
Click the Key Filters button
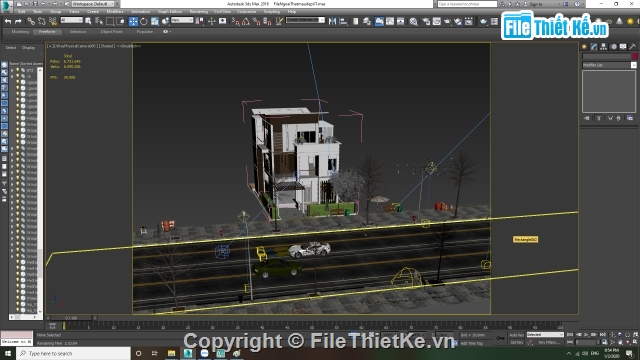tap(549, 342)
